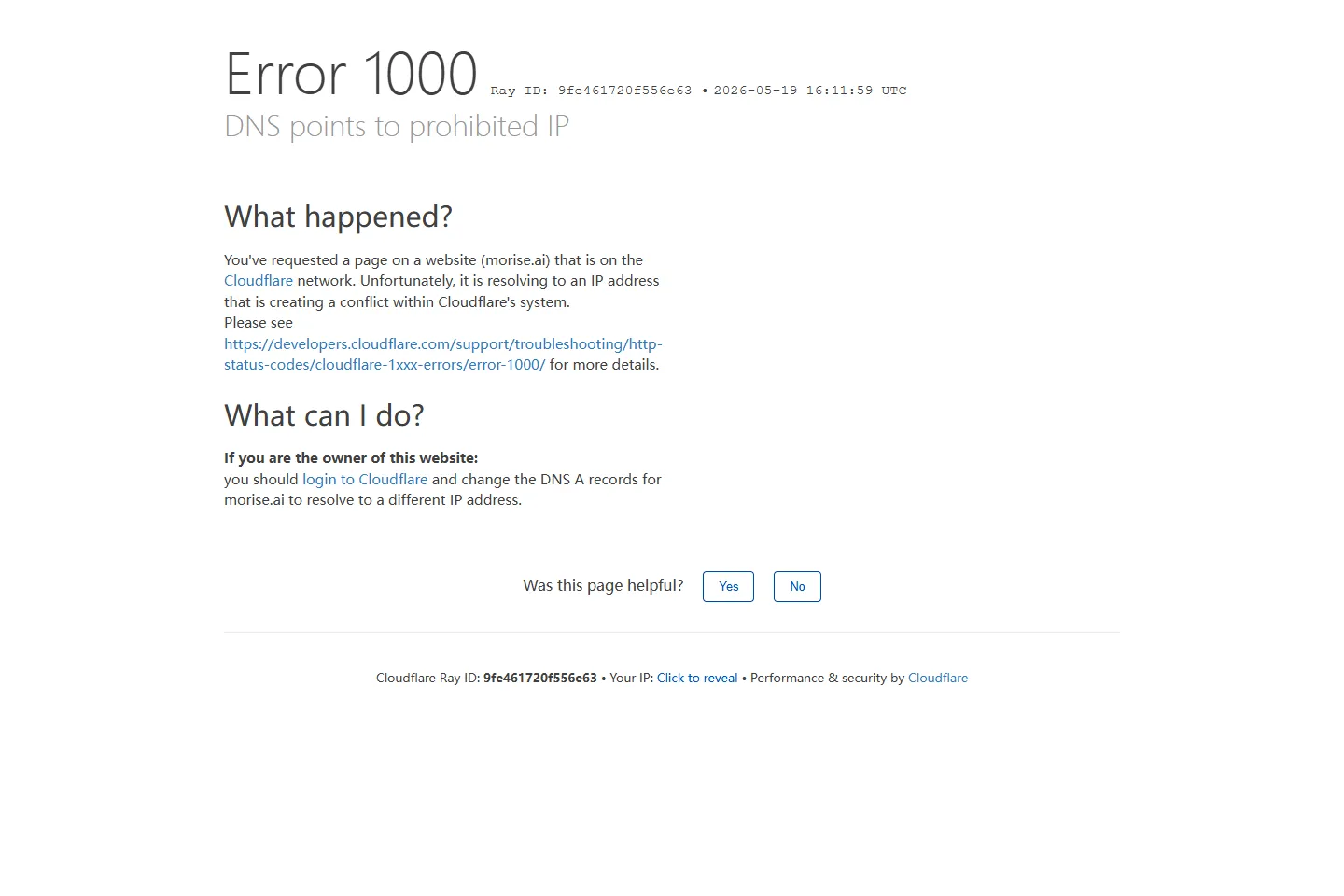Select the "What happened?" heading
This screenshot has width=1344, height=896.
tap(338, 217)
